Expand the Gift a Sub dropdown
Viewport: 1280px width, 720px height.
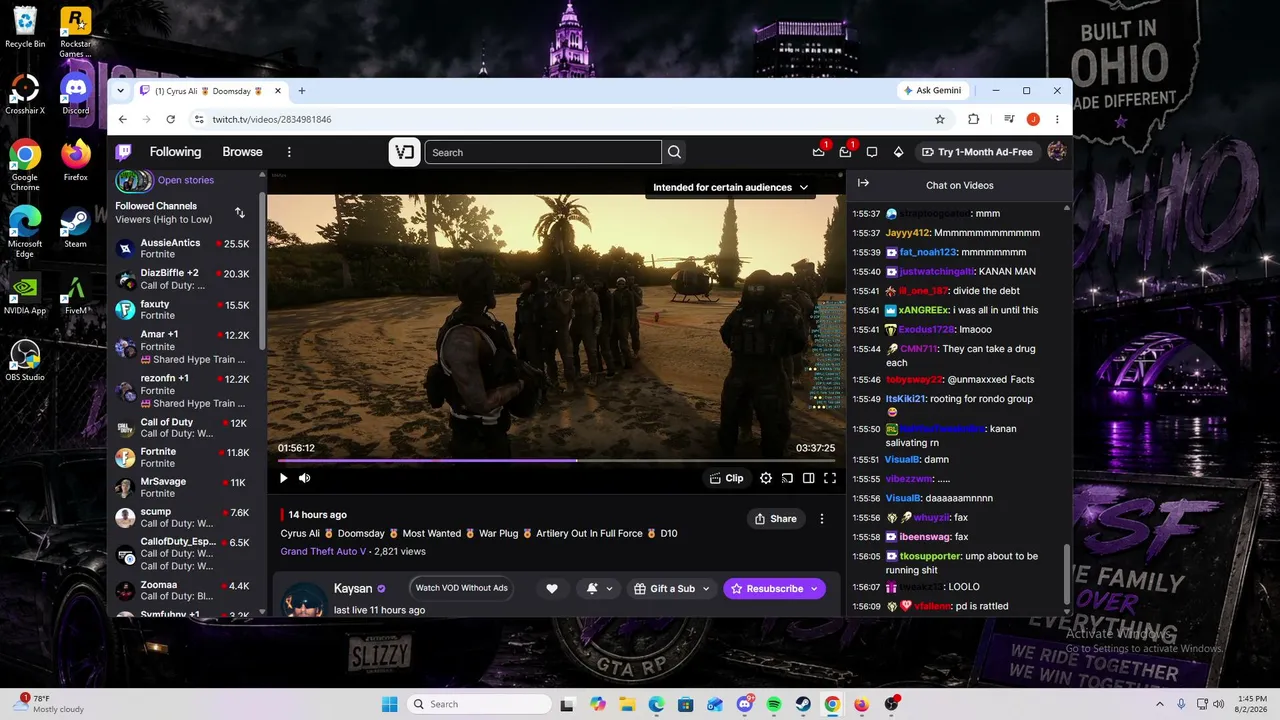click(672, 589)
